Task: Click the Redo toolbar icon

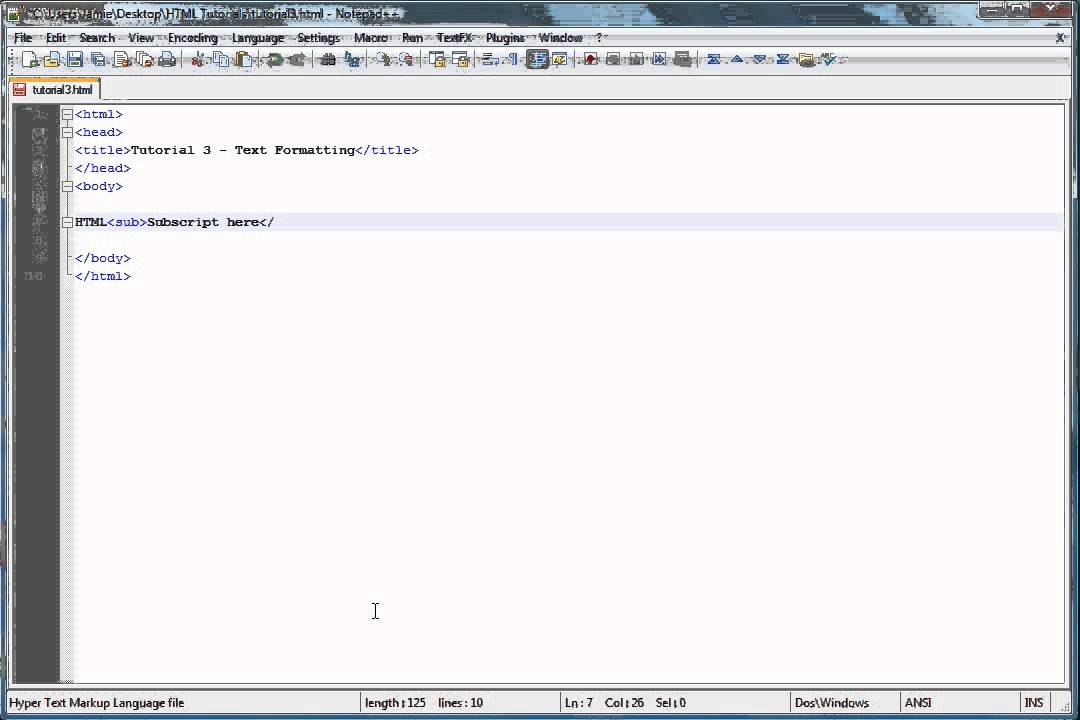Action: (297, 60)
